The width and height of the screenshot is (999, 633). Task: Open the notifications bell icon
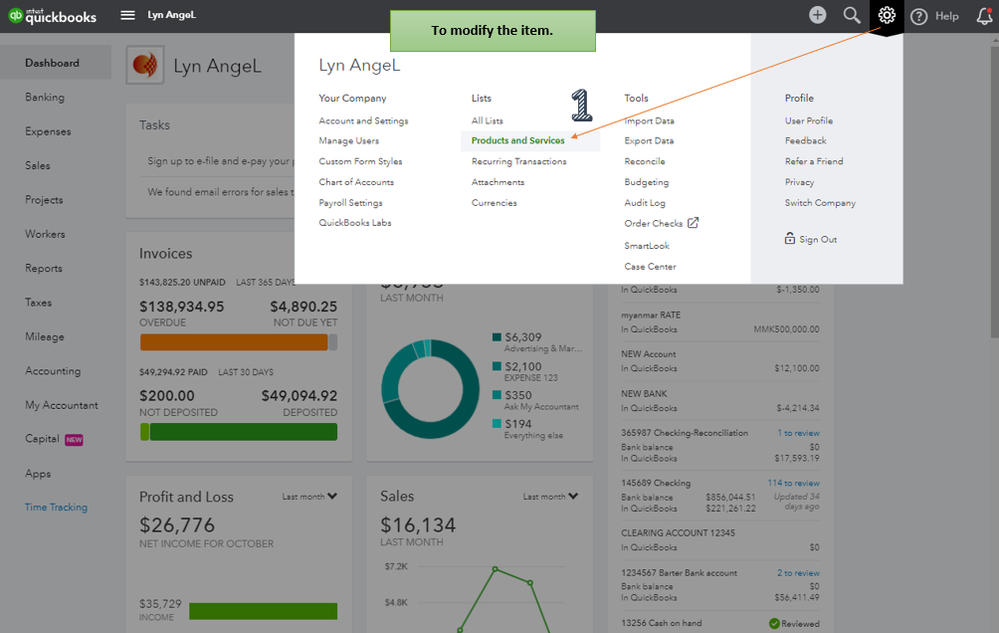coord(984,16)
